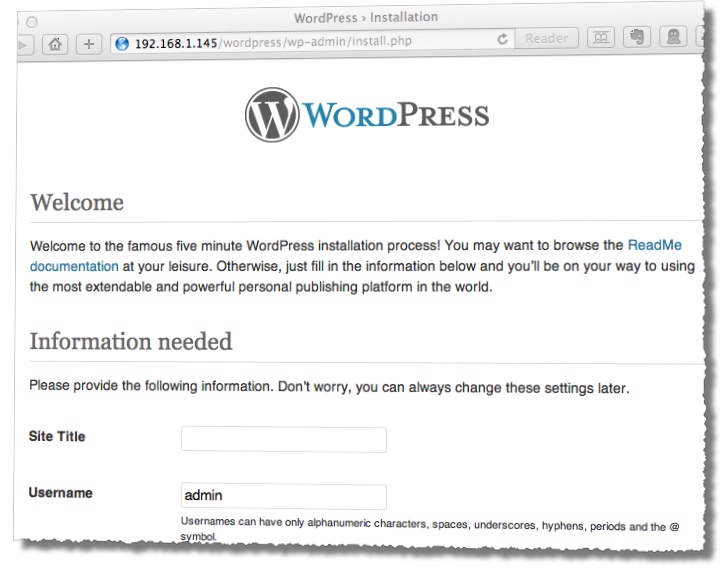
Task: Click the Welcome heading
Action: coord(77,202)
